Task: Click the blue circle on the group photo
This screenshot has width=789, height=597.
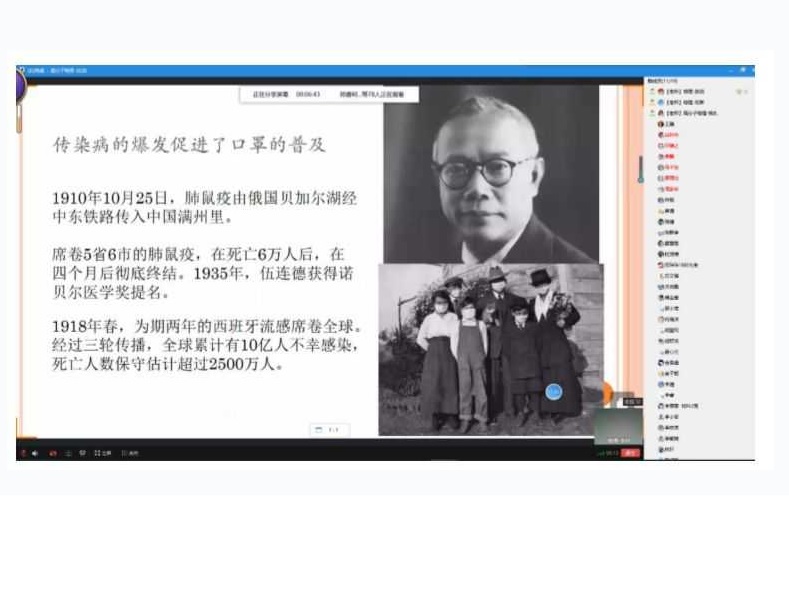Action: 554,391
